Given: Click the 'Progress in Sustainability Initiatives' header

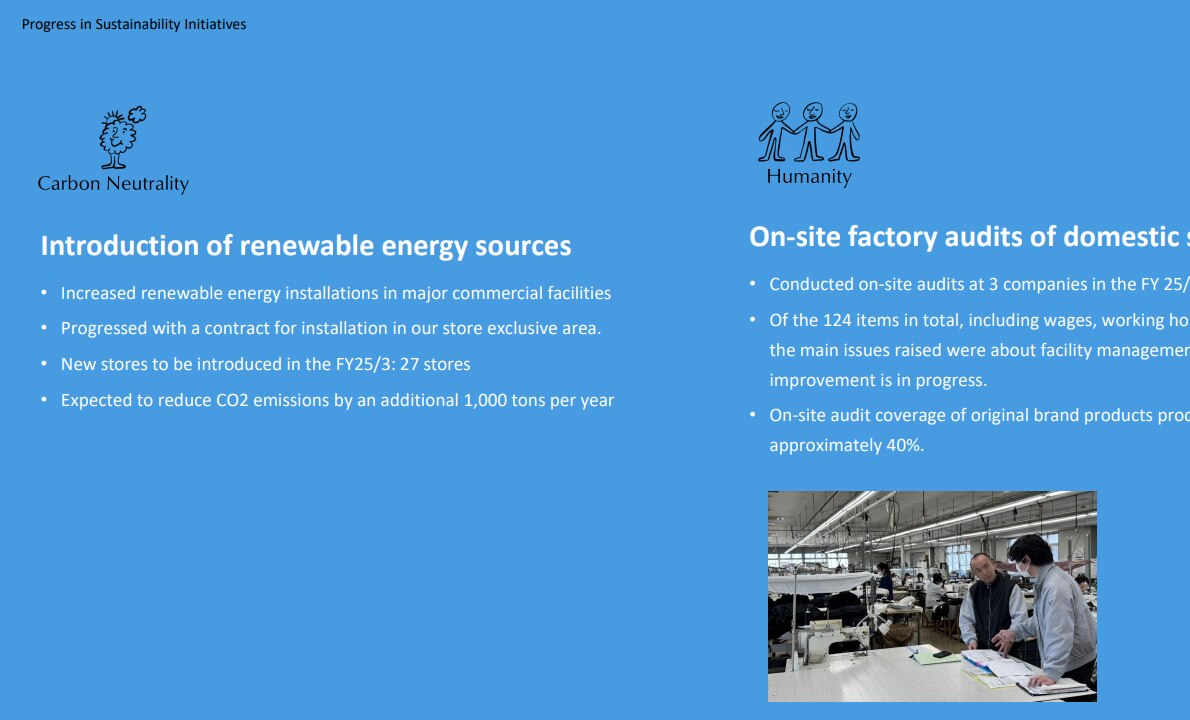Looking at the screenshot, I should click(134, 24).
